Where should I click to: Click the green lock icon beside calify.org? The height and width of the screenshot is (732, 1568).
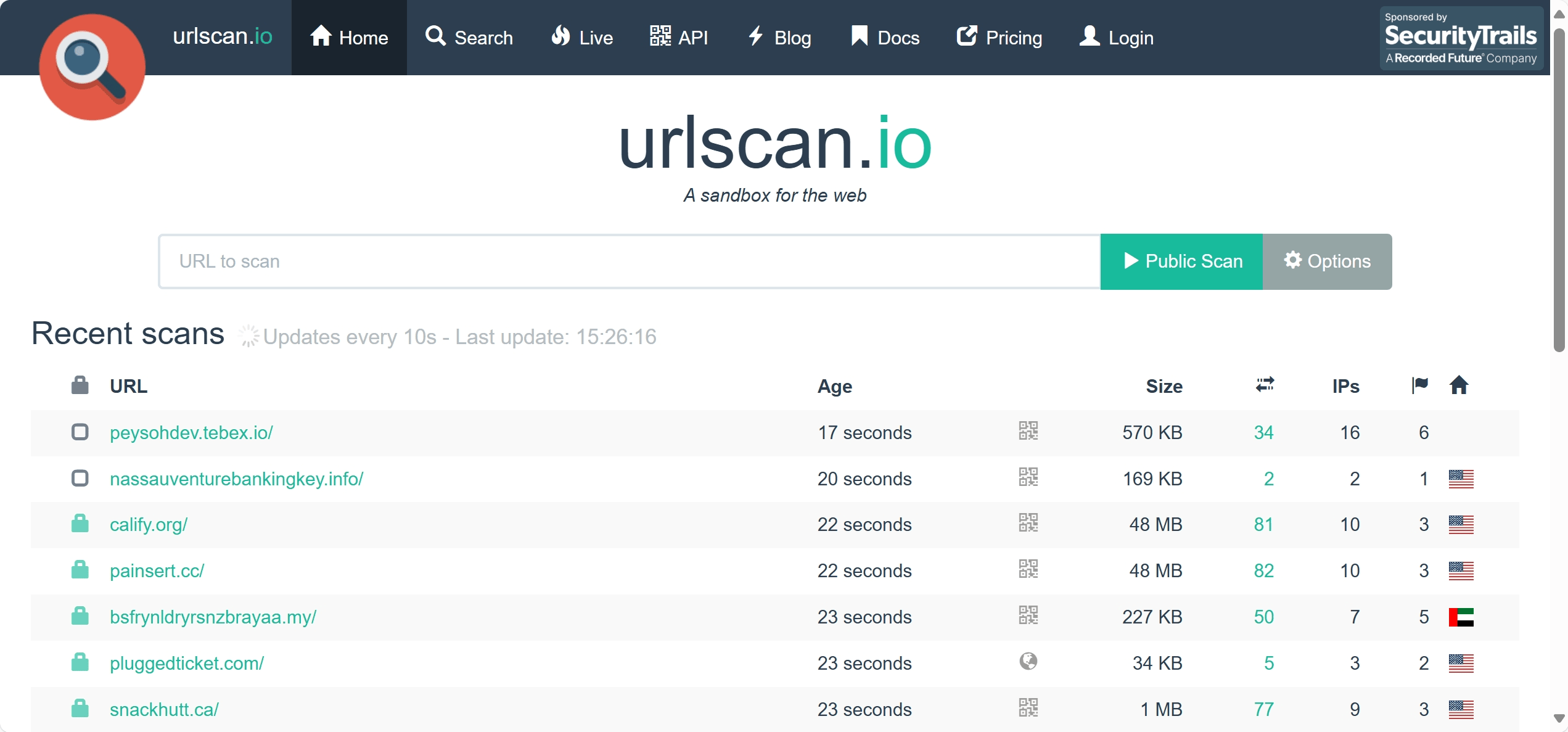pyautogui.click(x=80, y=523)
